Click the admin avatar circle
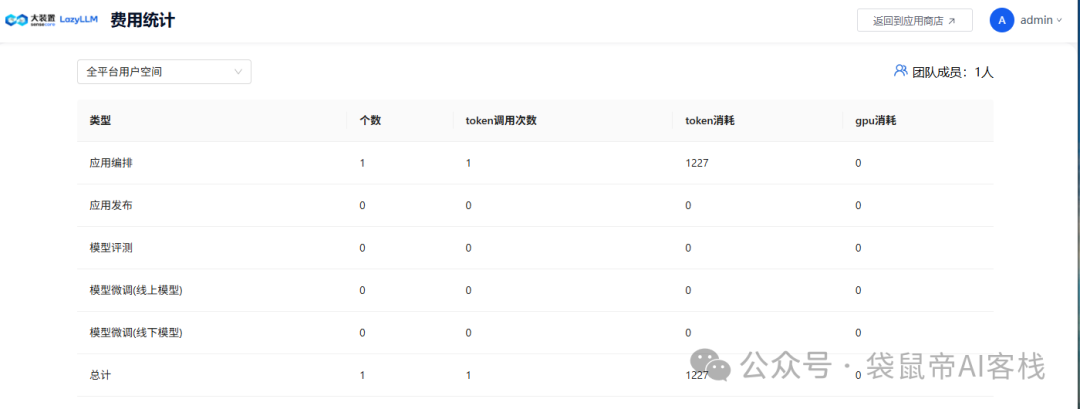 point(1001,20)
